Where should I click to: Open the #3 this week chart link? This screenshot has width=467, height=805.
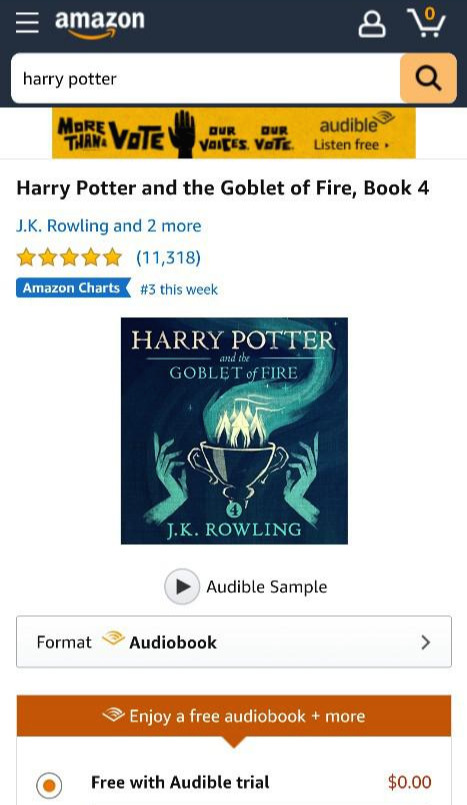click(179, 290)
